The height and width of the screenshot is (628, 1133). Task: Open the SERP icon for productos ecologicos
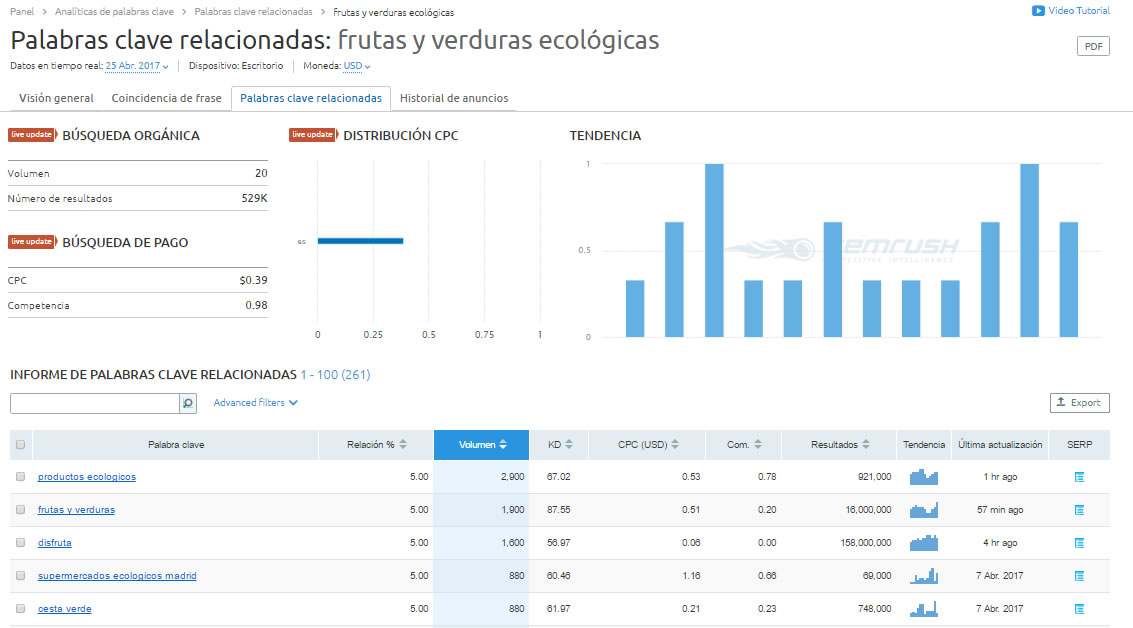pos(1079,477)
